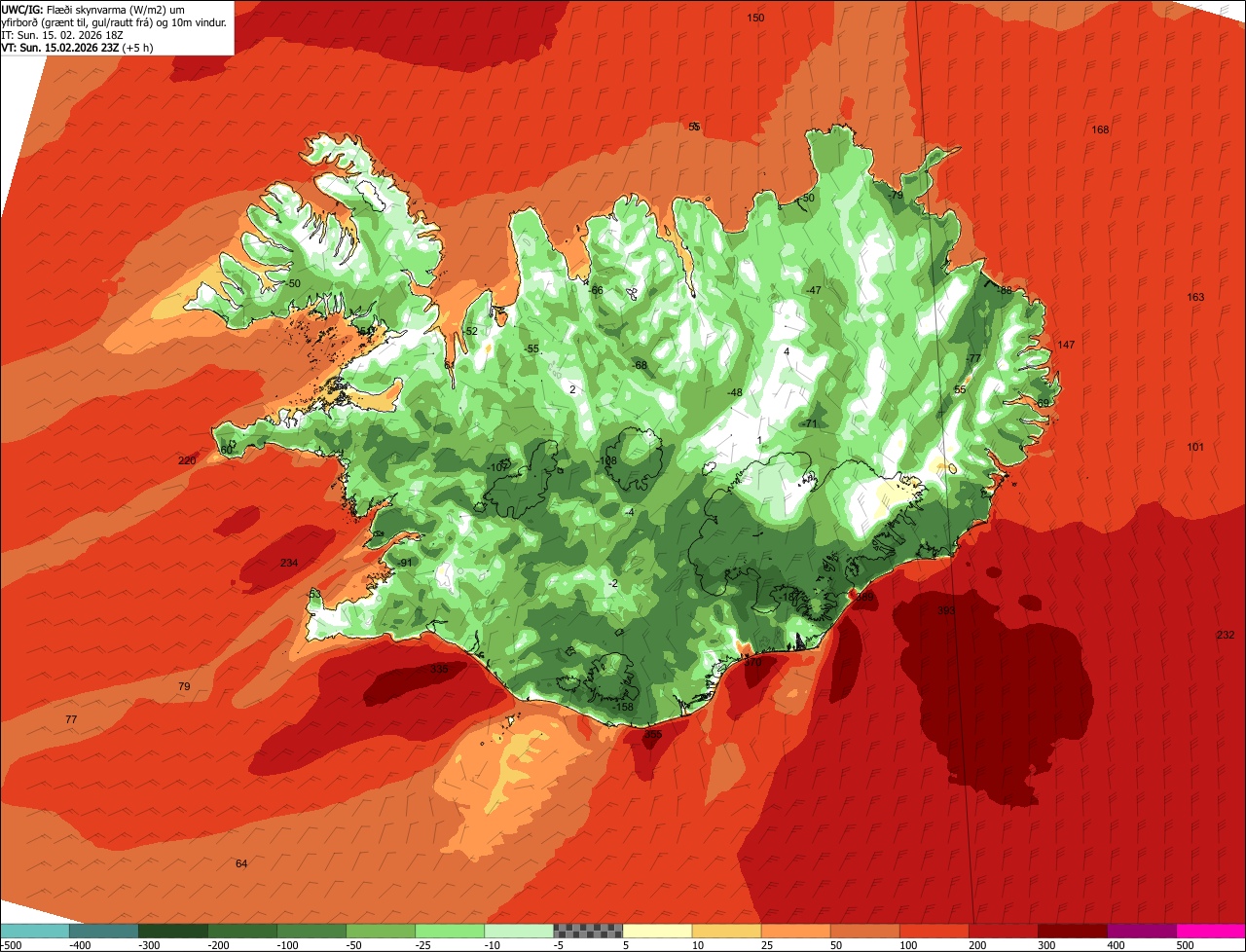Click the inland value '-52'
Viewport: 1246px width, 952px height.
tap(471, 331)
